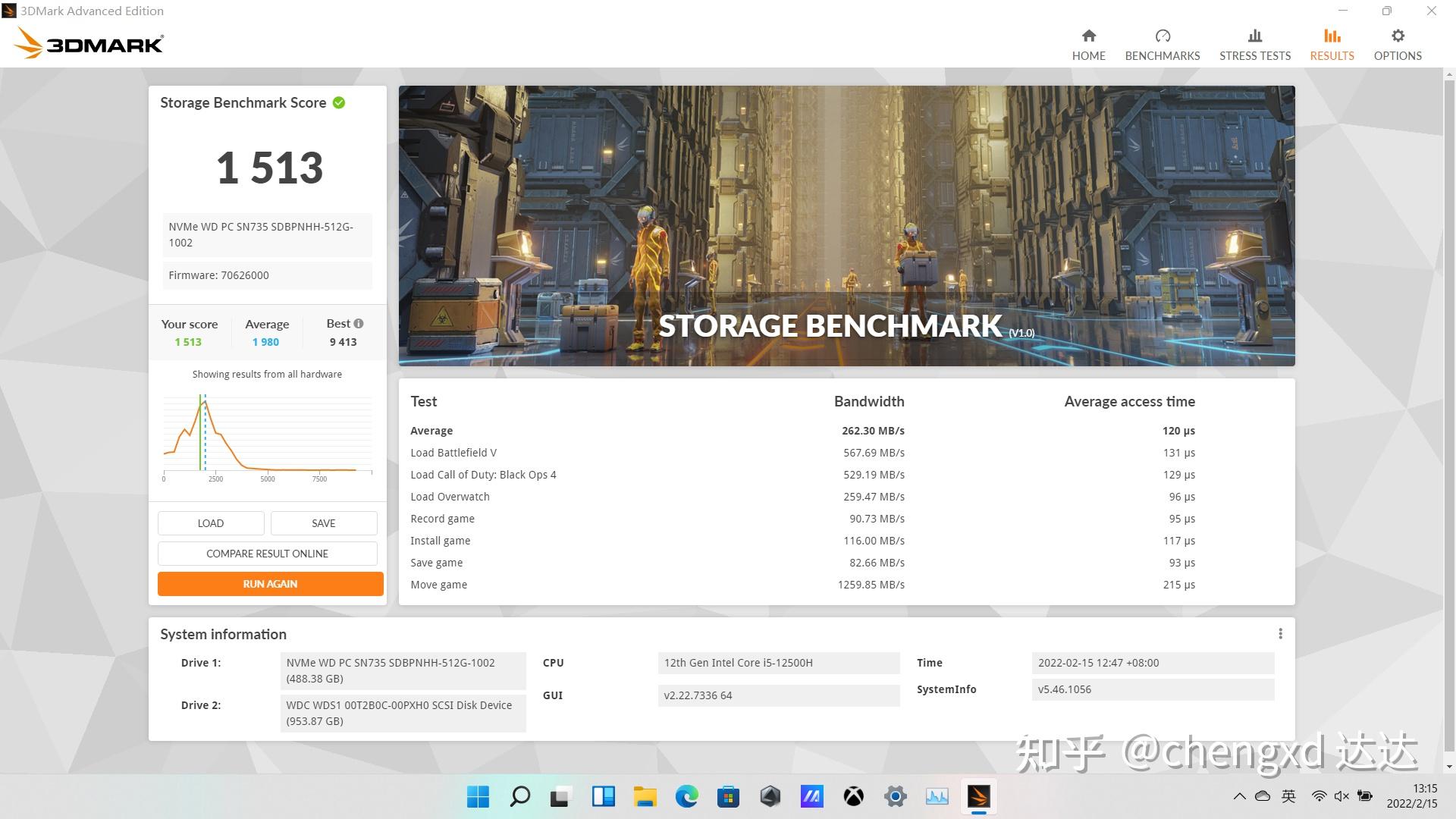Click the LOAD button
Screen dimensions: 1456x819
[x=211, y=523]
